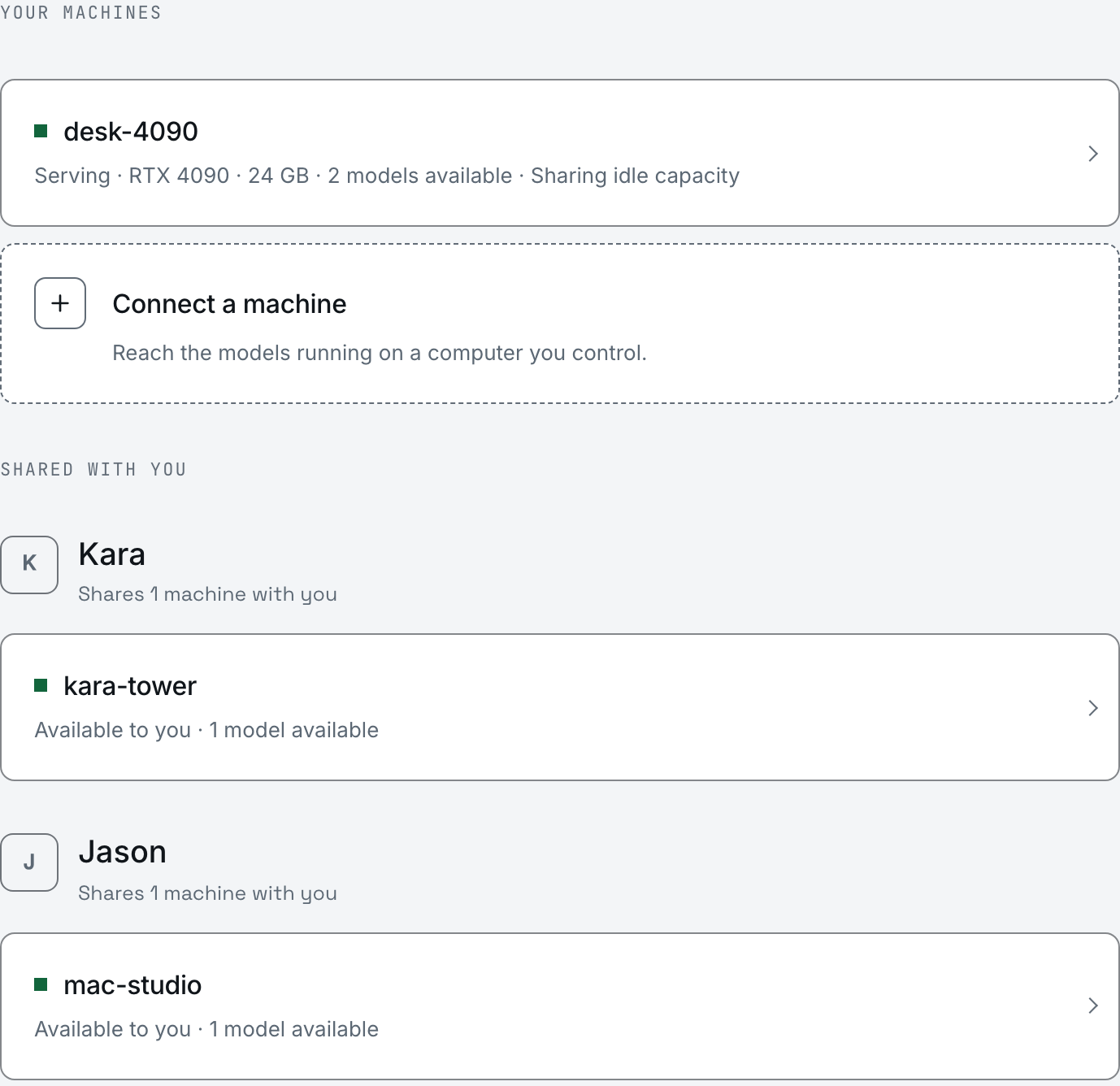
Task: Click Reach the models running description text
Action: [x=380, y=353]
